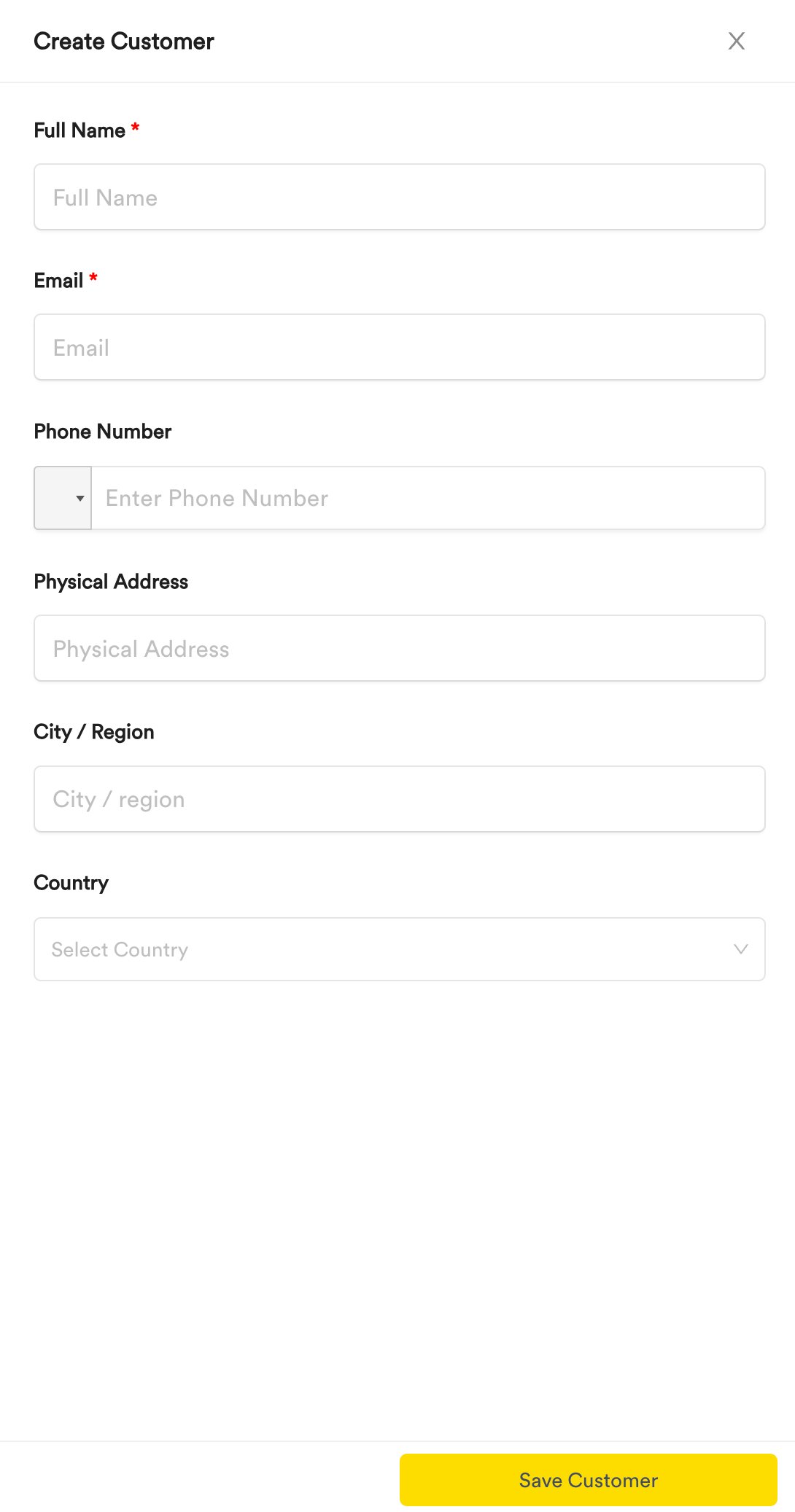Click into the Full Name input field
The height and width of the screenshot is (1512, 795).
click(400, 197)
